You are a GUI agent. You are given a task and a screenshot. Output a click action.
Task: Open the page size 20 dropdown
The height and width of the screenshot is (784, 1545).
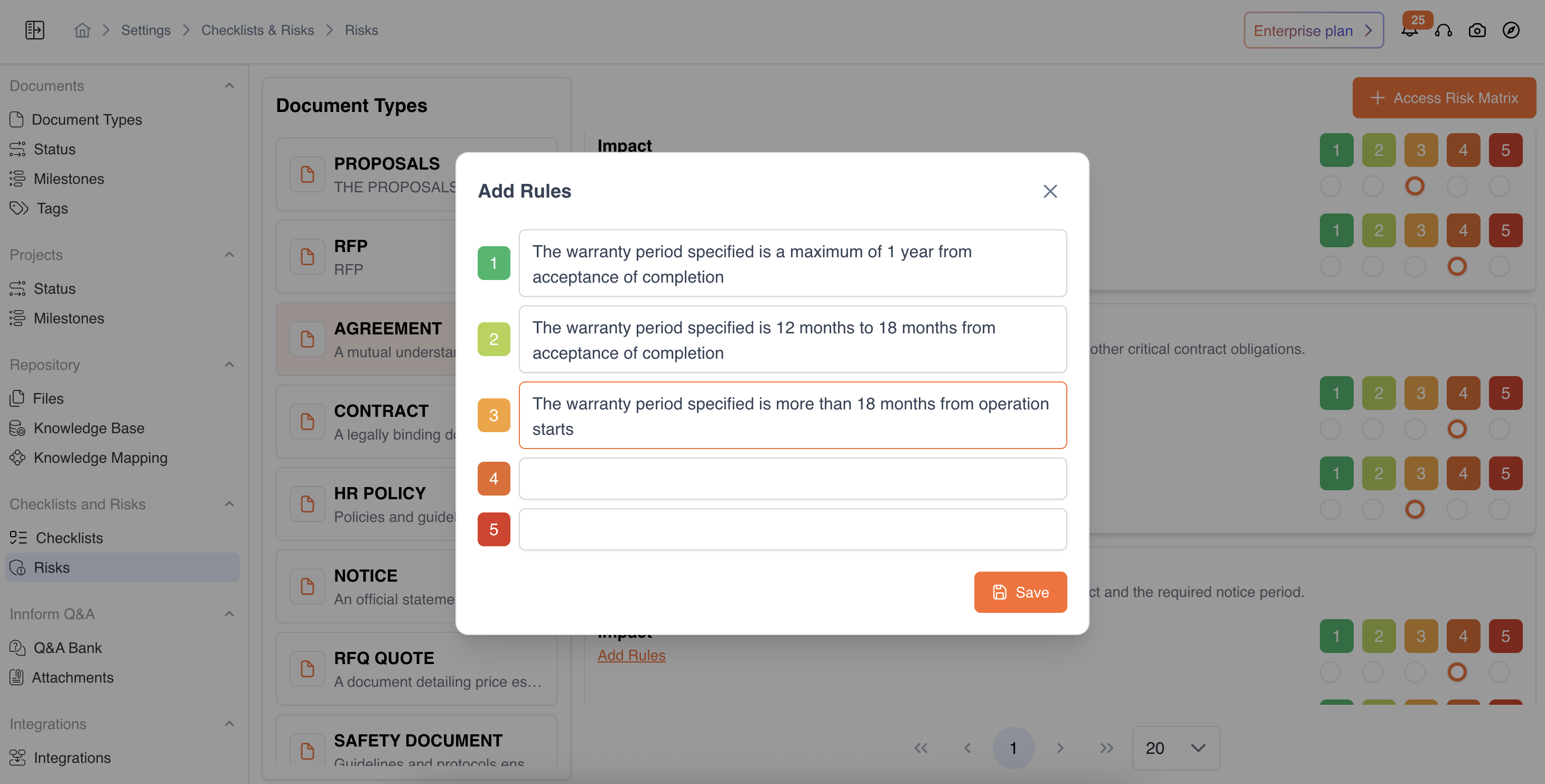(1175, 748)
